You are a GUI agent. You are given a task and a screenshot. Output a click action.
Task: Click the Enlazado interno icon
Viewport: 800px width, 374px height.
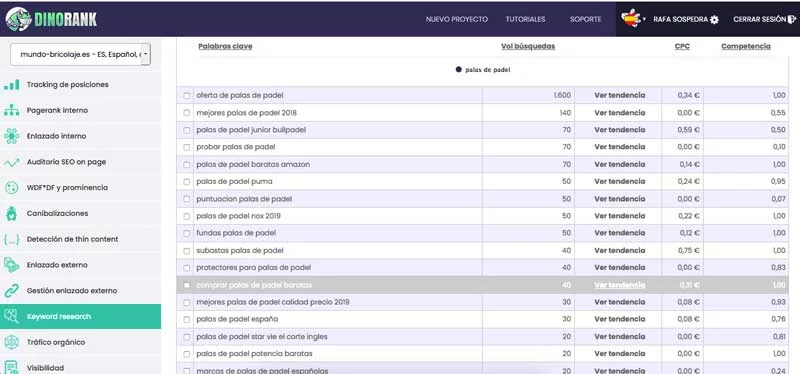11,136
